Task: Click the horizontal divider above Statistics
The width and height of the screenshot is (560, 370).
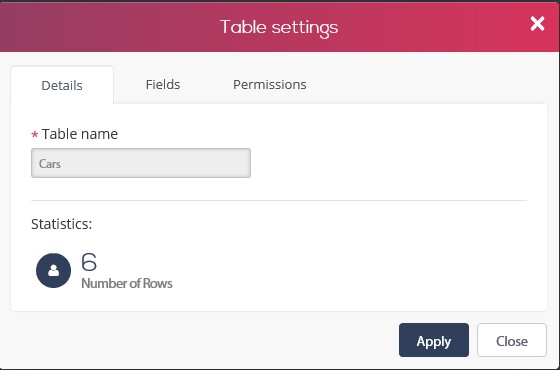Action: [279, 200]
